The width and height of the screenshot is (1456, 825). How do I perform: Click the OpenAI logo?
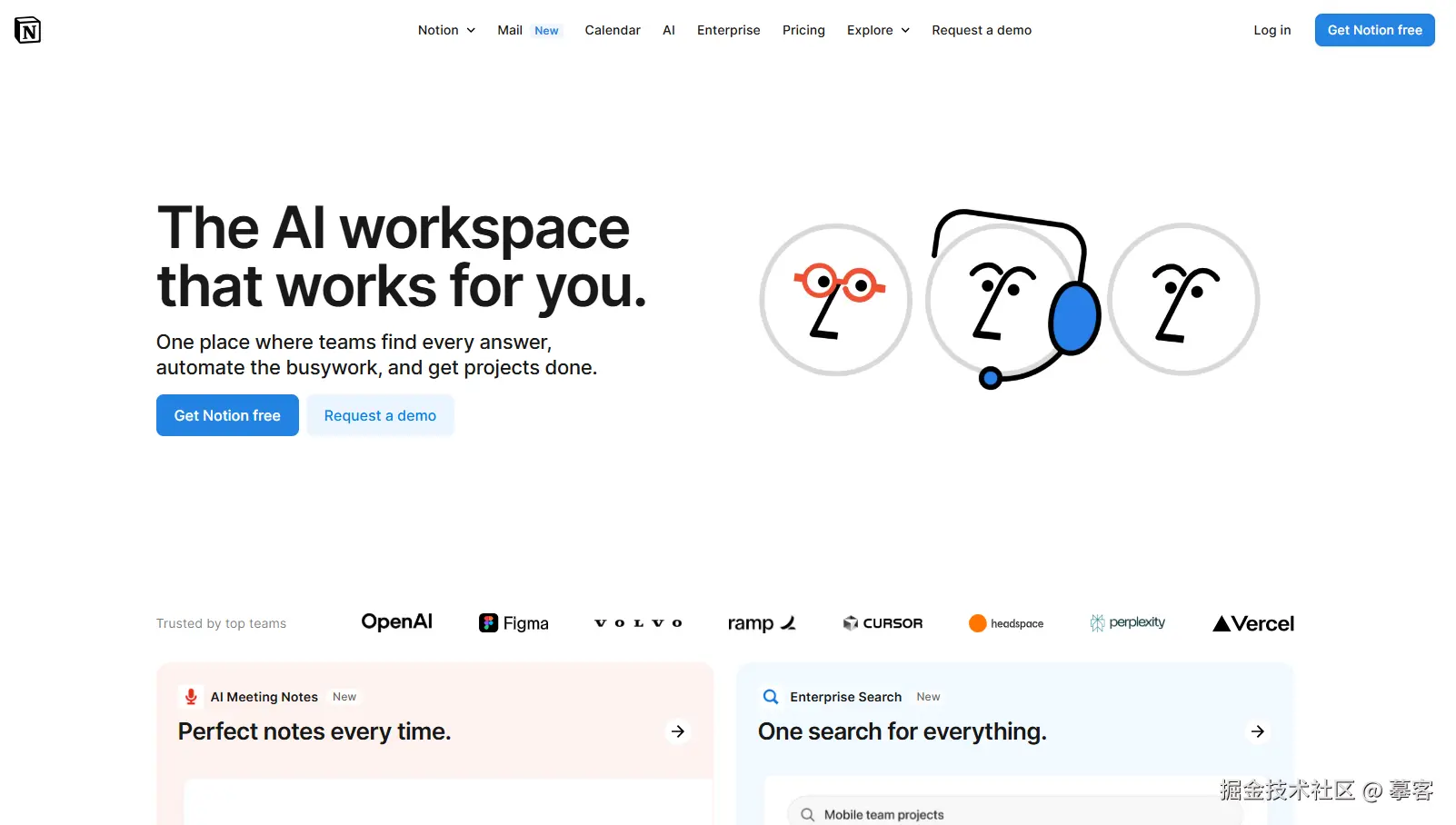click(x=397, y=622)
